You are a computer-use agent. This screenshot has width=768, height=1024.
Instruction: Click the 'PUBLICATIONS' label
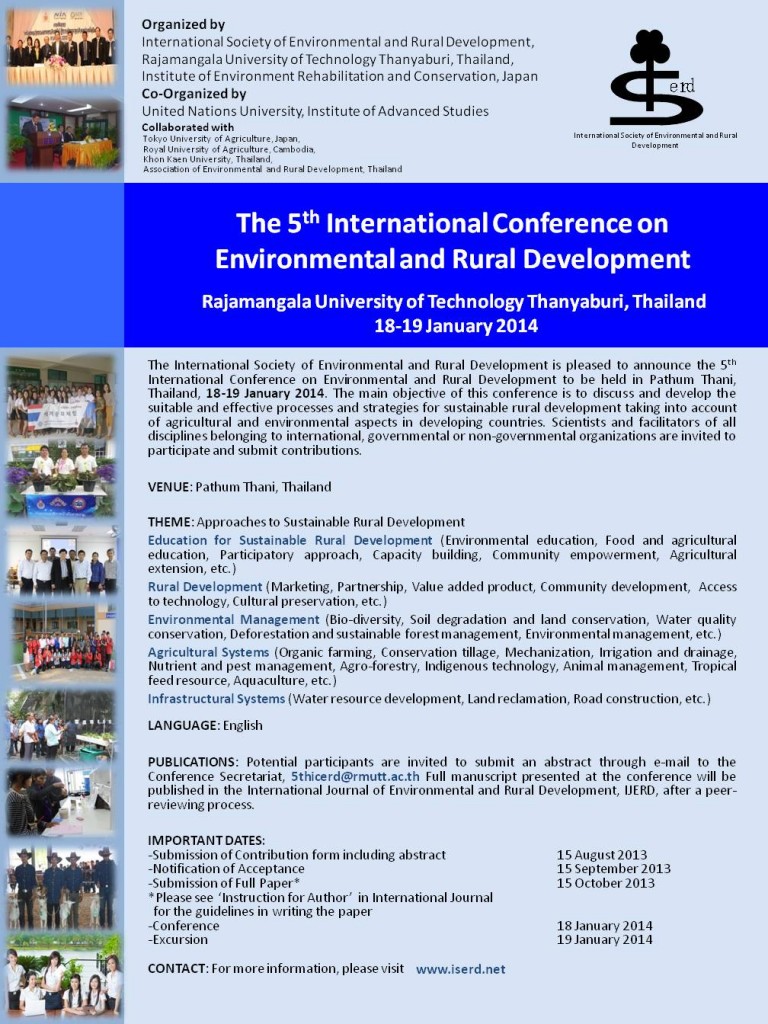(x=193, y=762)
